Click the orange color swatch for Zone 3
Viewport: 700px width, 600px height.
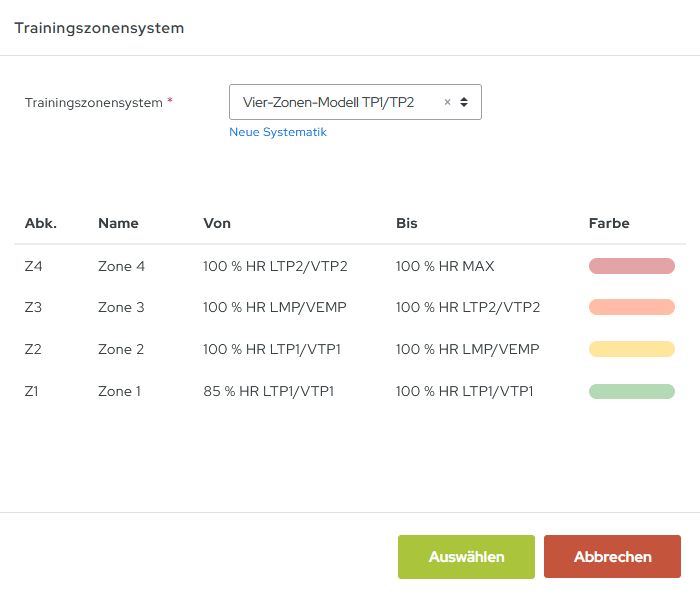coord(631,307)
